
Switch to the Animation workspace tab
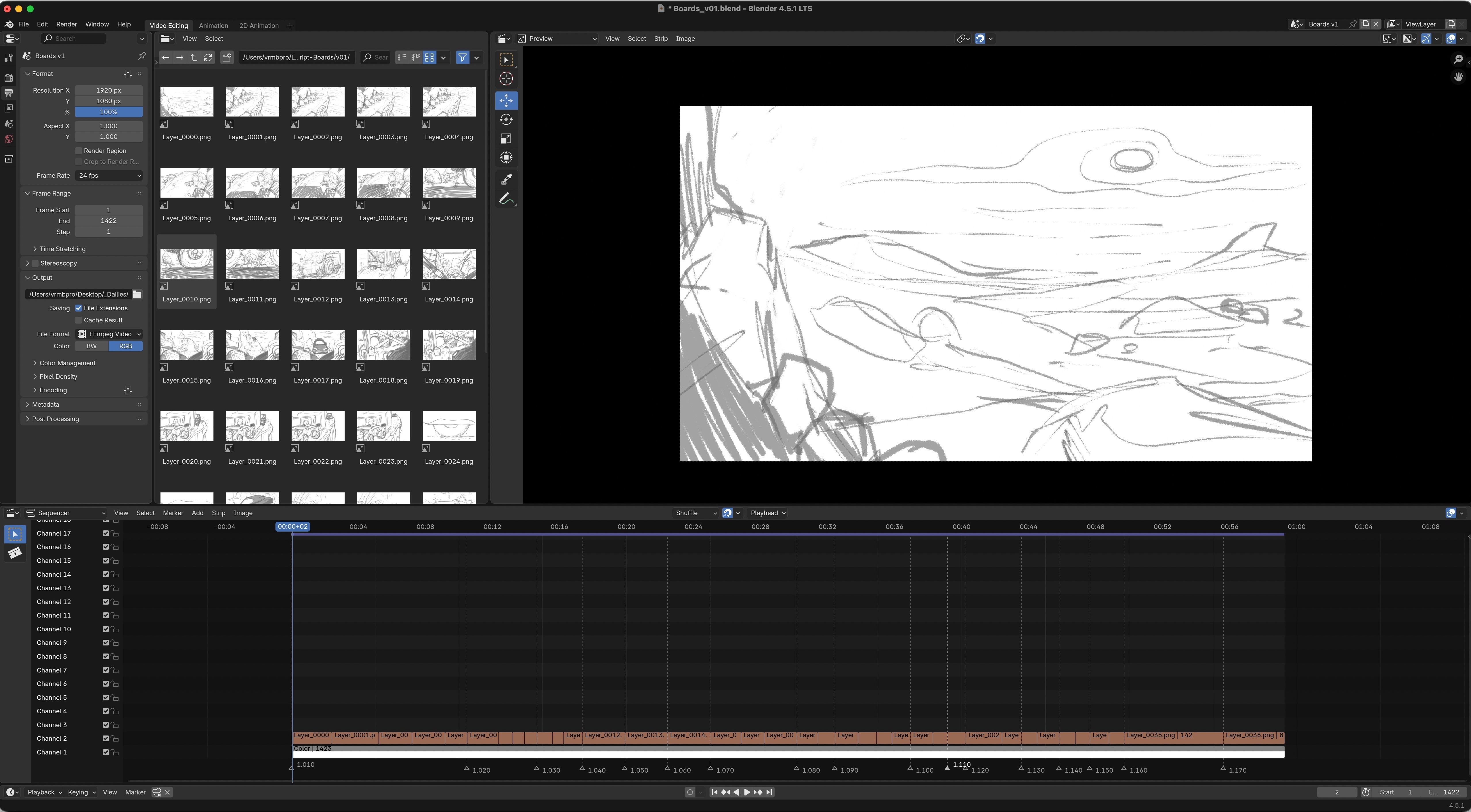pos(213,26)
